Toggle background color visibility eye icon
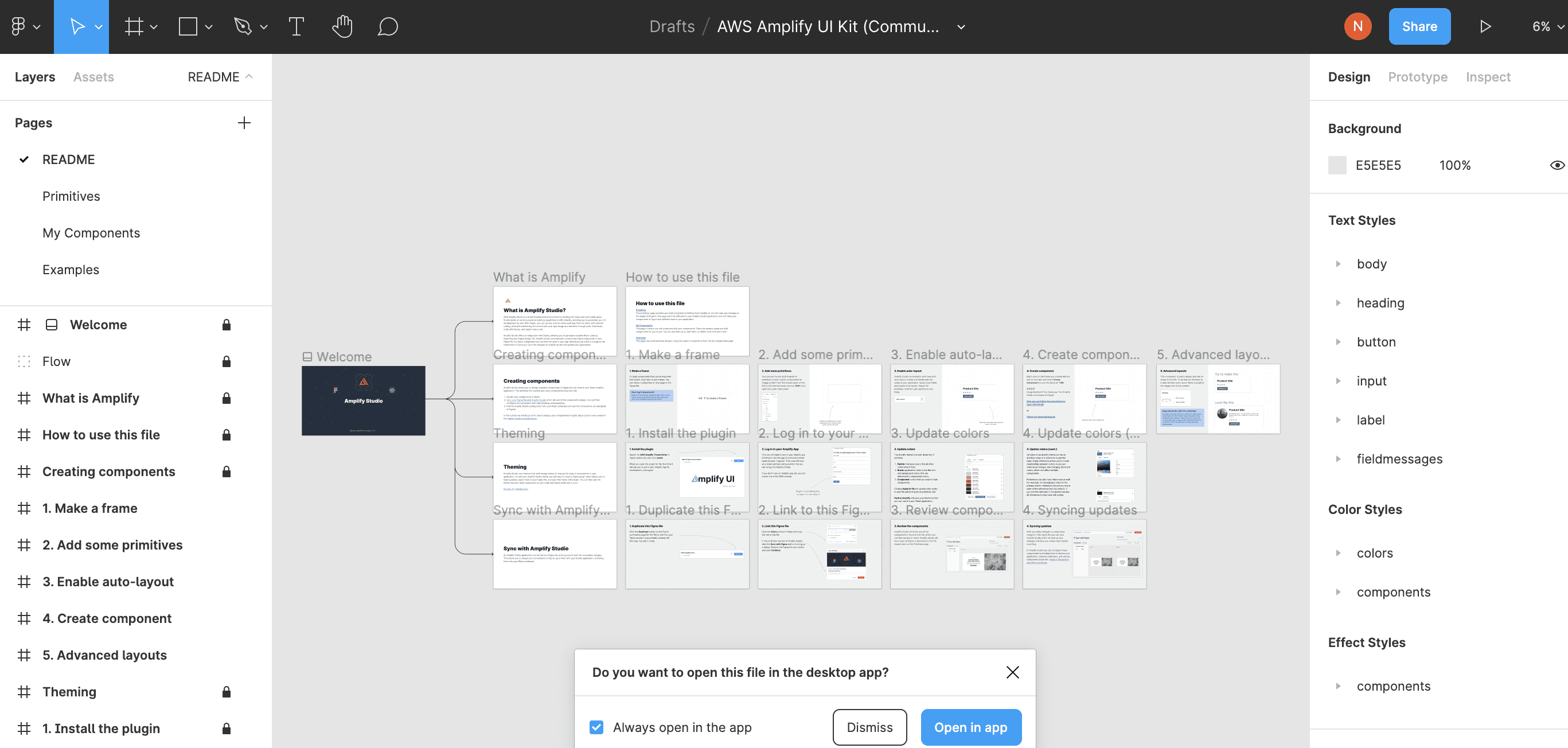The width and height of the screenshot is (1568, 748). pyautogui.click(x=1557, y=165)
